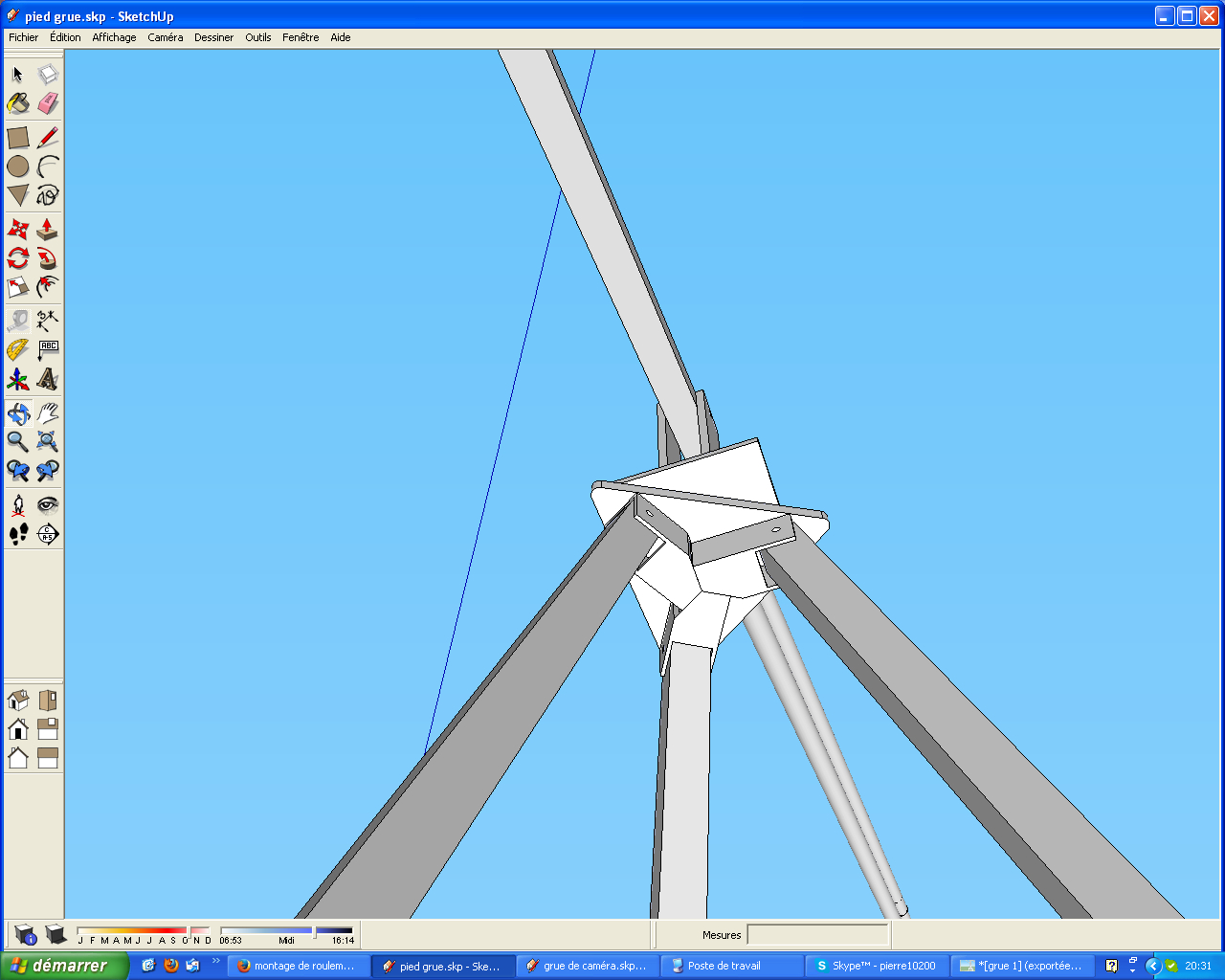Open the Outils menu
This screenshot has width=1225, height=980.
click(258, 37)
